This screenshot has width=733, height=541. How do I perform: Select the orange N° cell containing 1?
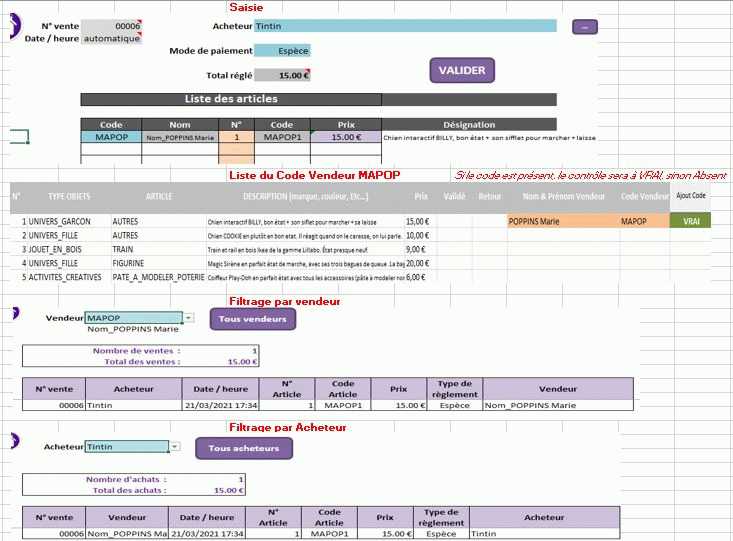237,137
